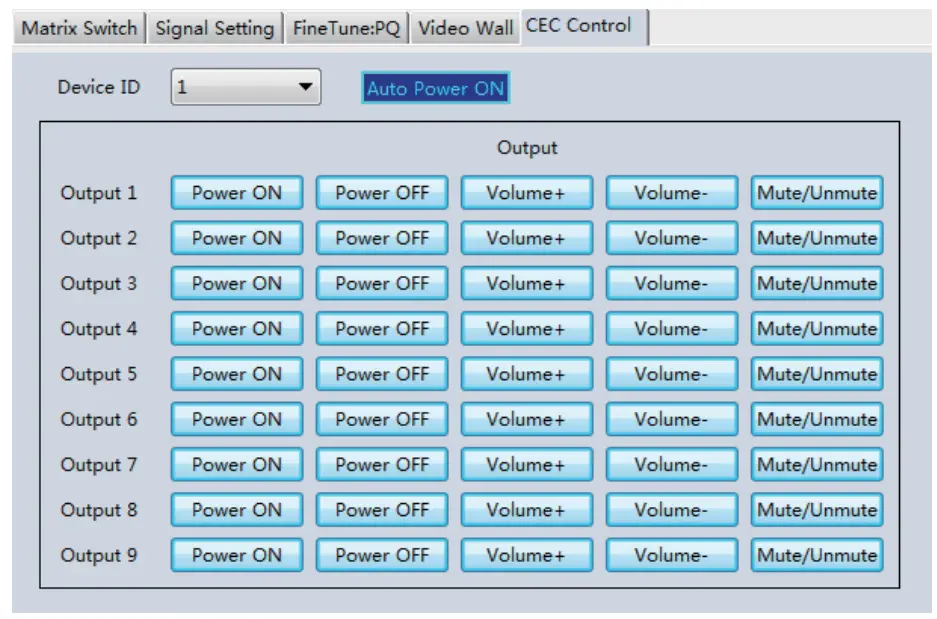The width and height of the screenshot is (937, 619).
Task: Open the Signal Setting tab
Action: [x=213, y=29]
